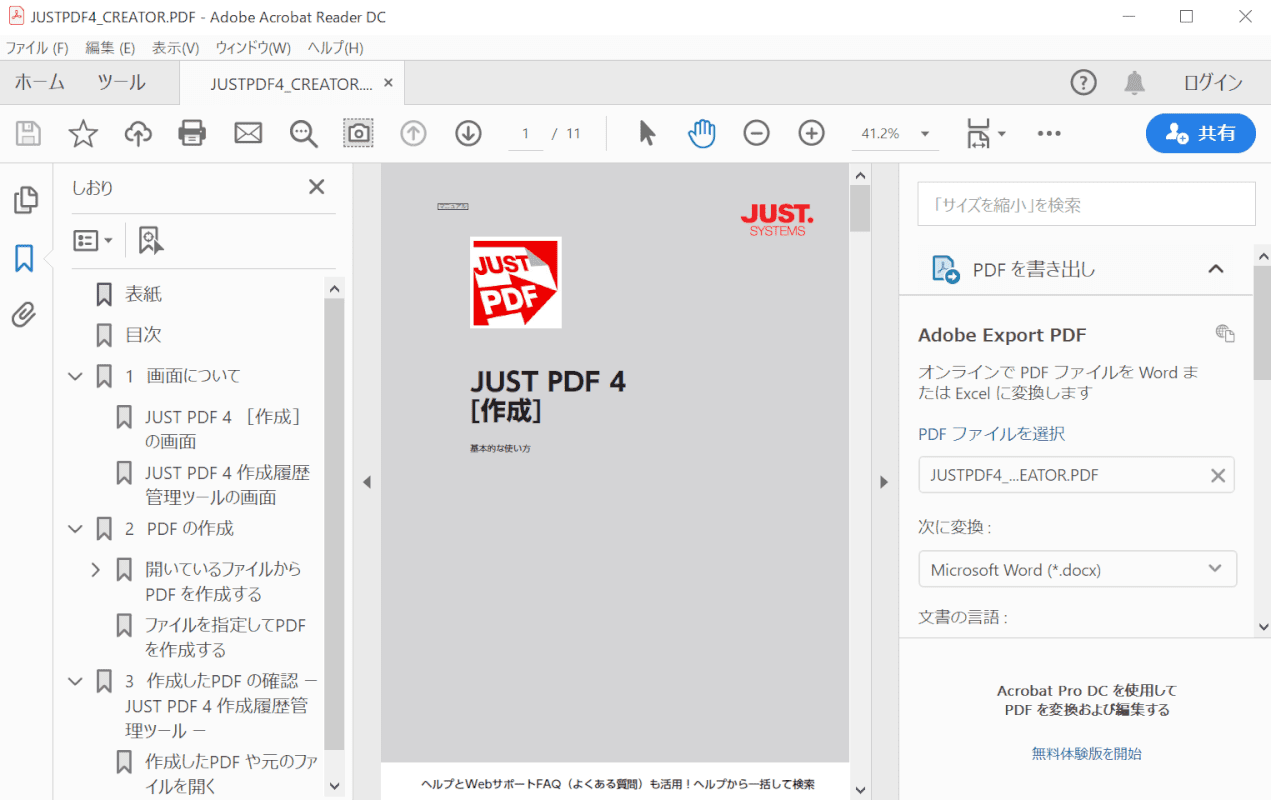The image size is (1271, 800).
Task: Click the tools pane scrollbar thumb
Action: (x=1262, y=323)
